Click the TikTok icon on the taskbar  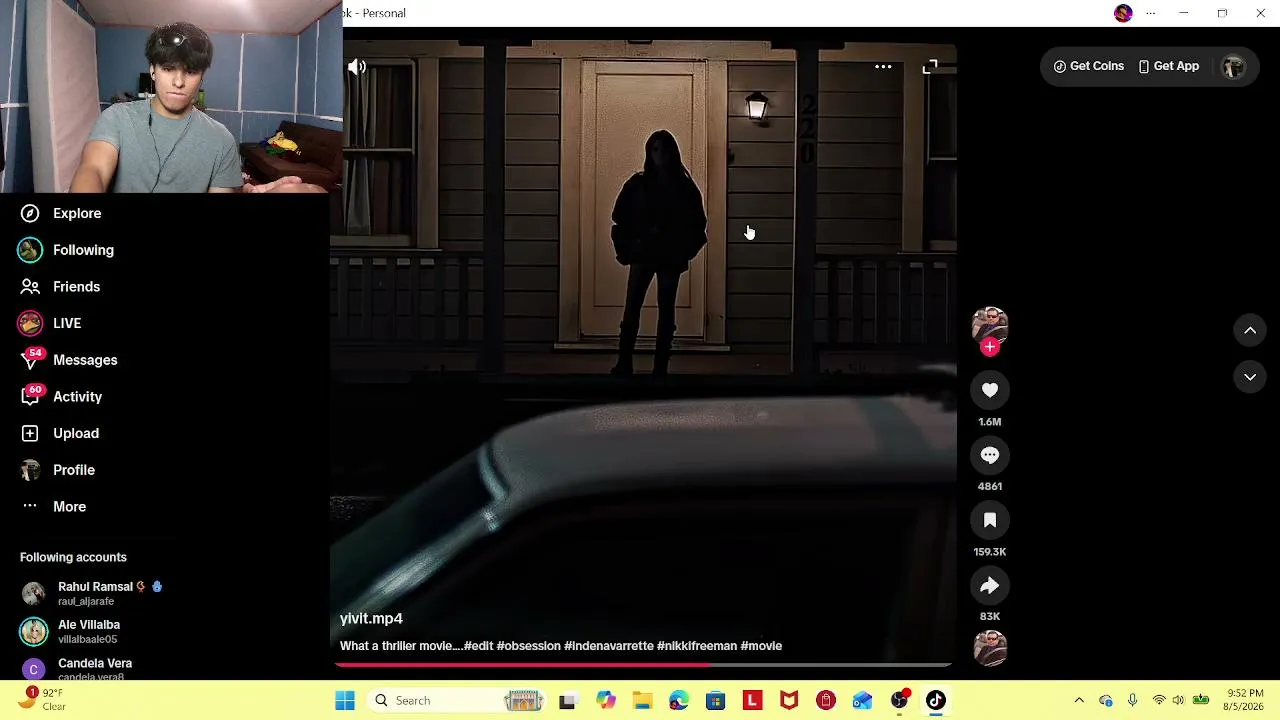tap(936, 700)
